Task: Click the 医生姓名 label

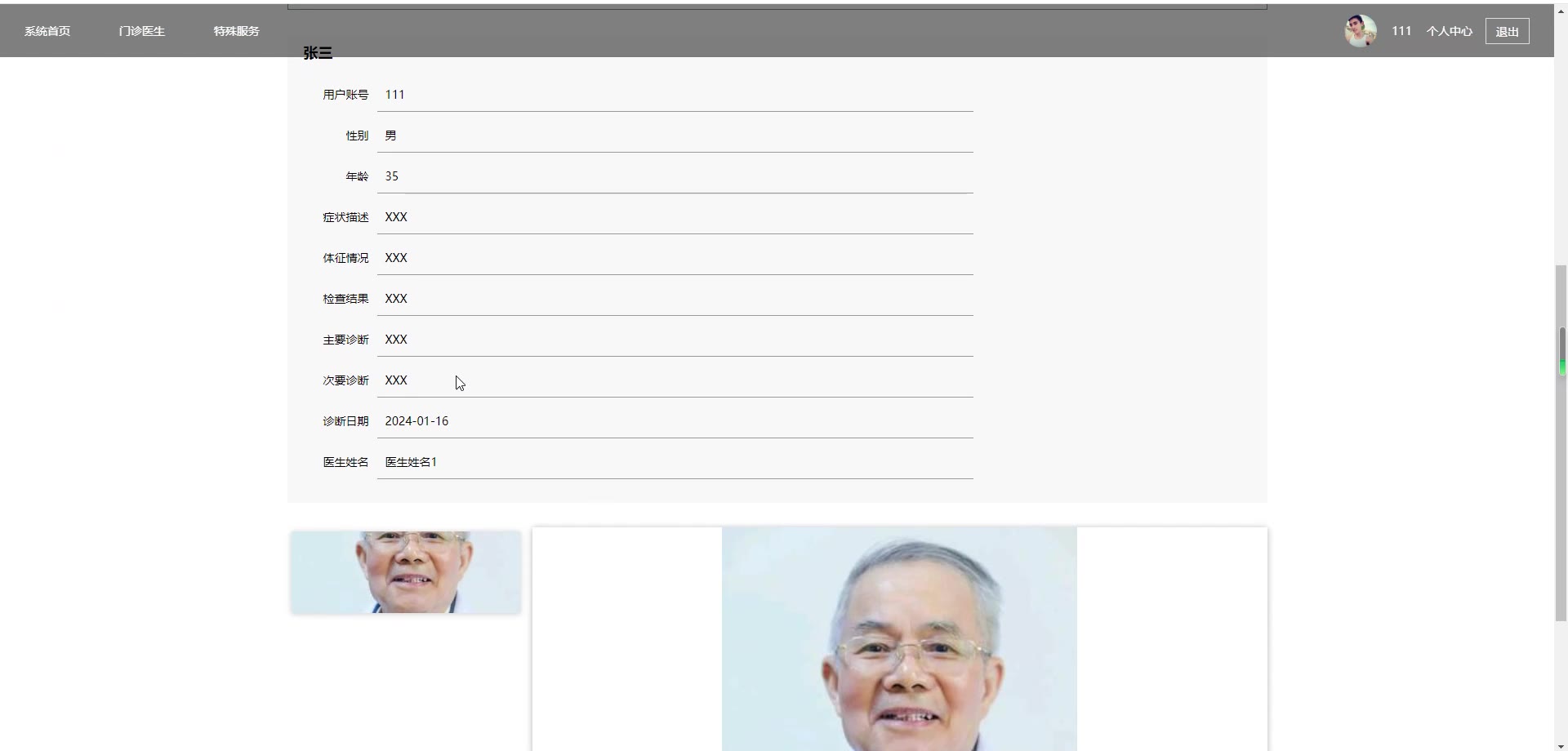Action: tap(345, 462)
